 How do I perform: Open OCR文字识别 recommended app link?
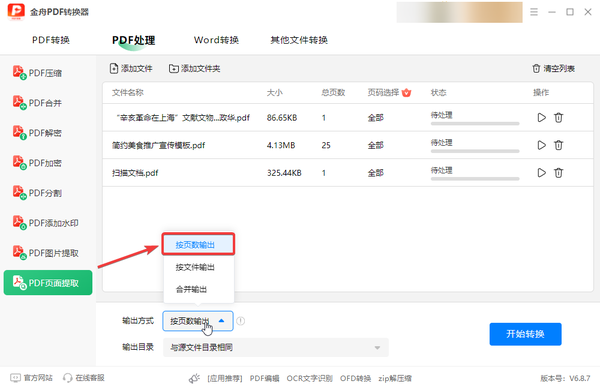pos(310,378)
